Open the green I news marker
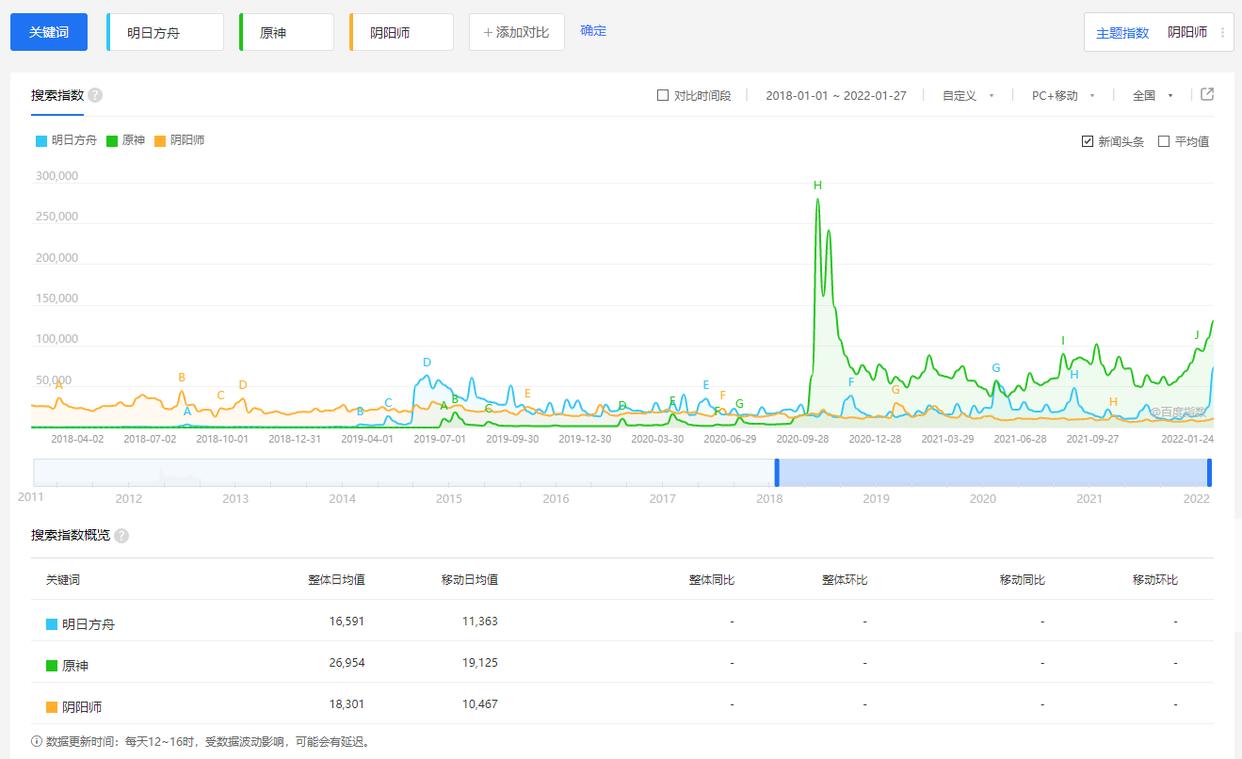This screenshot has width=1242, height=759. click(1063, 341)
